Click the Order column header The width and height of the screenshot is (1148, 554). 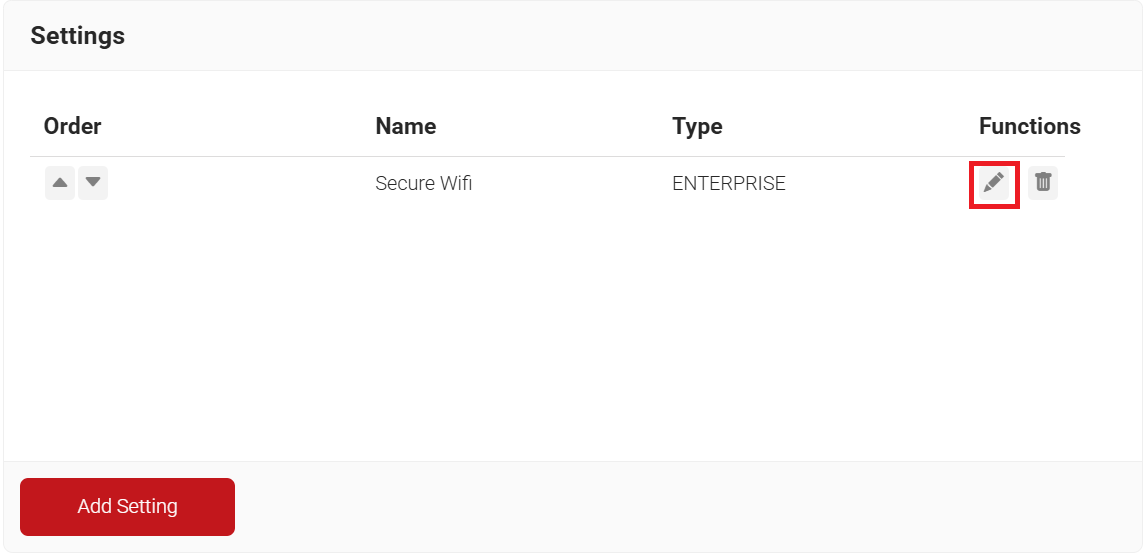tap(73, 126)
